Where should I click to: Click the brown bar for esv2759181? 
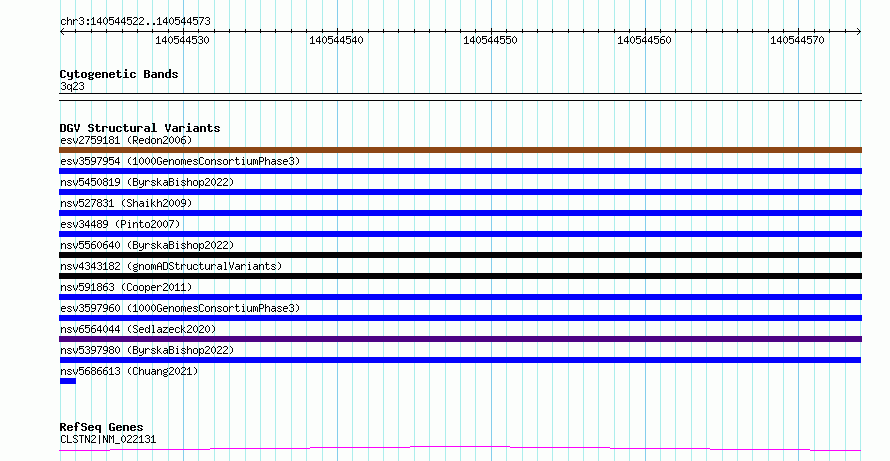point(460,150)
